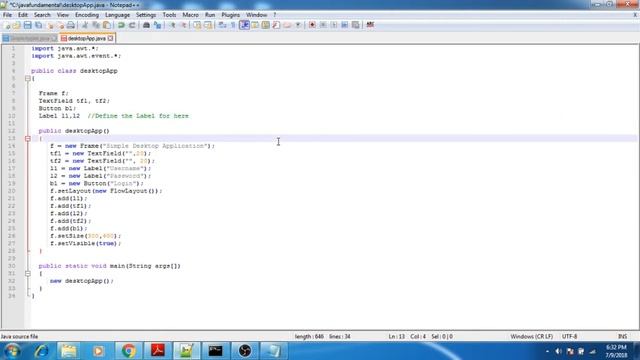Create a new file from toolbar
Screen dimensions: 640x360
pos(7,25)
